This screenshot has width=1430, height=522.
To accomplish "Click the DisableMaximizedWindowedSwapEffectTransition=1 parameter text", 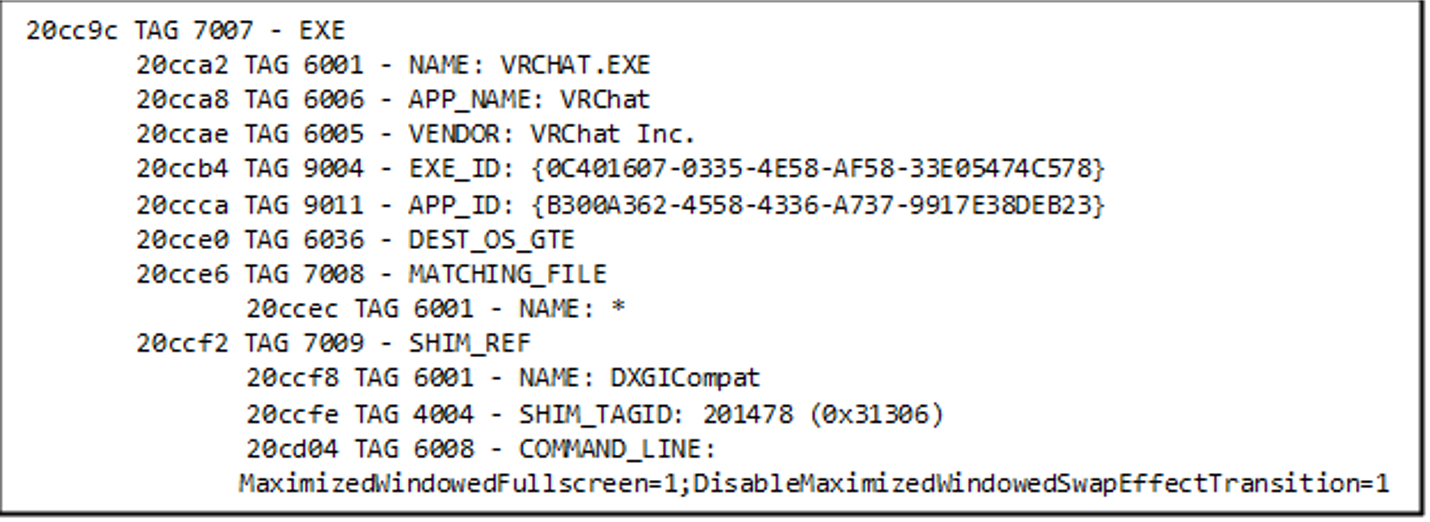I will coord(1041,484).
